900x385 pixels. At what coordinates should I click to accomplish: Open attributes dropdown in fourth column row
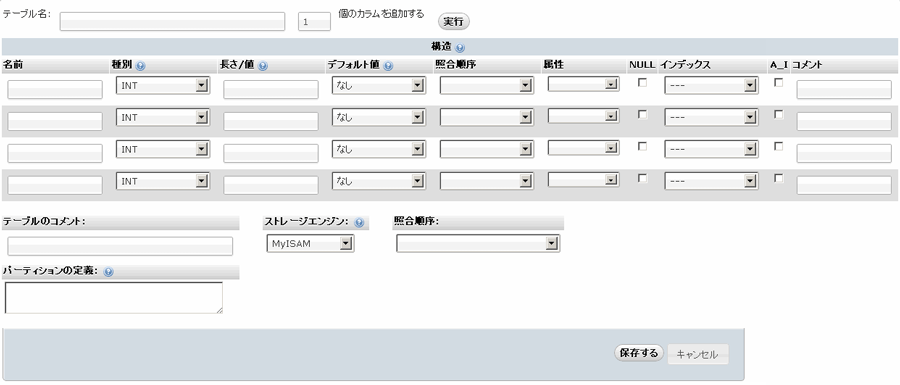(x=583, y=180)
